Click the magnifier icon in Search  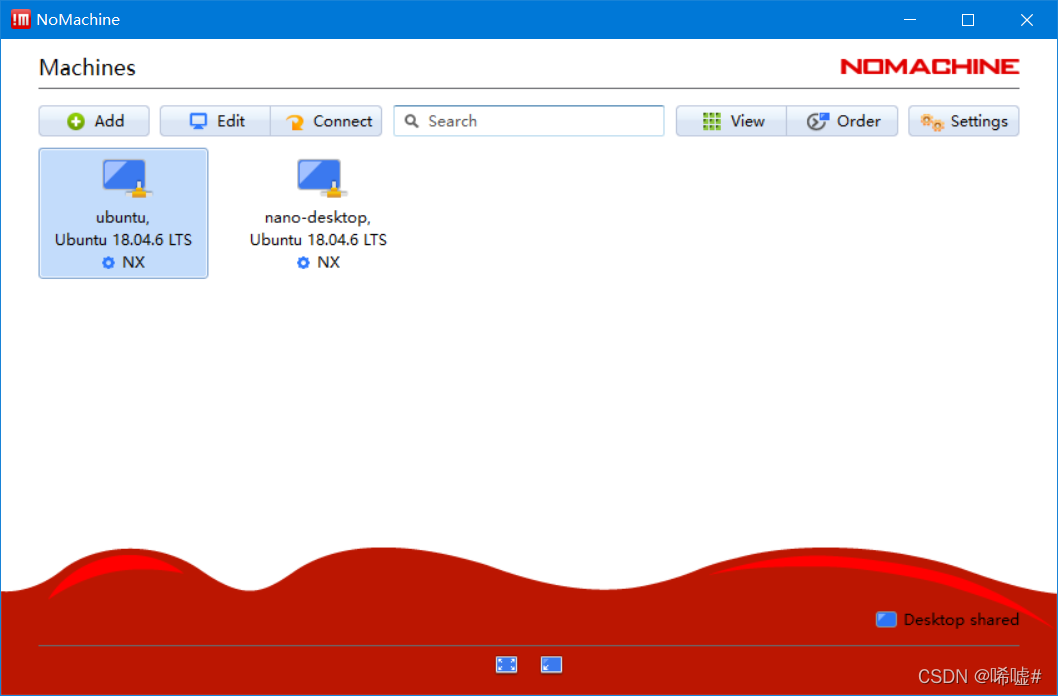[412, 121]
